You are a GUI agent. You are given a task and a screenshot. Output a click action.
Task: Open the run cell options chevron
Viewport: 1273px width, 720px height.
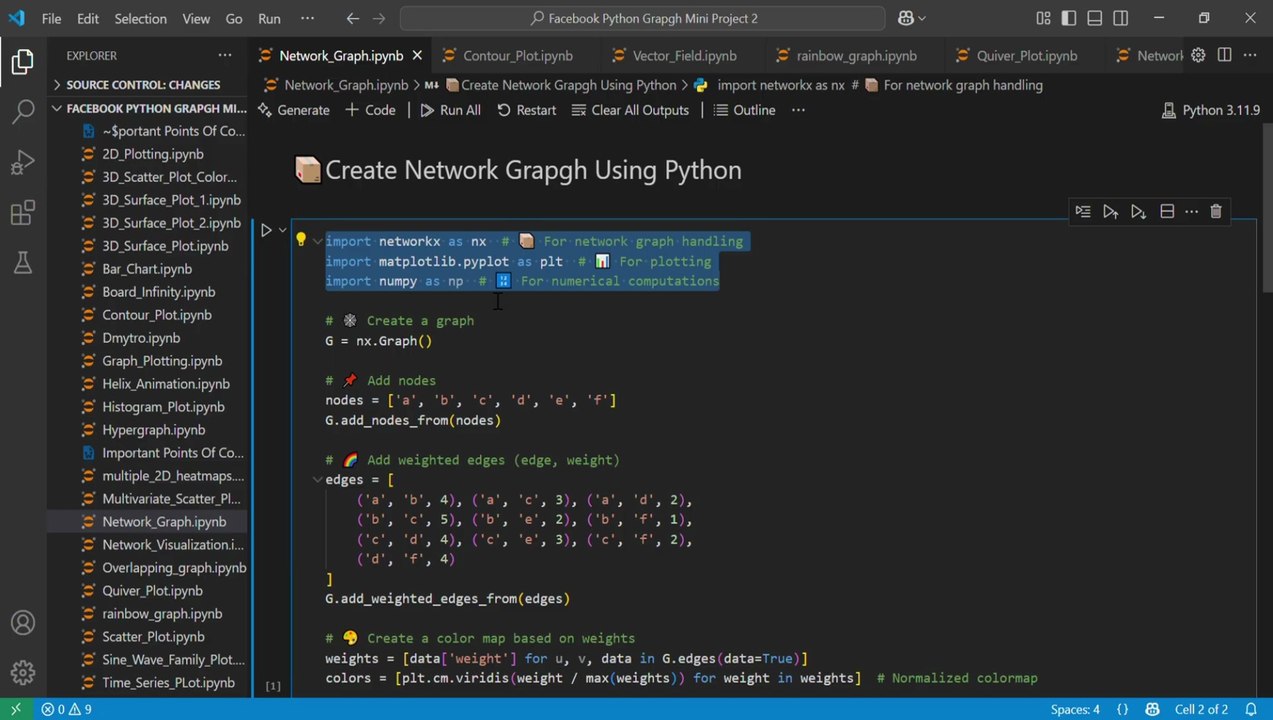[x=283, y=231]
